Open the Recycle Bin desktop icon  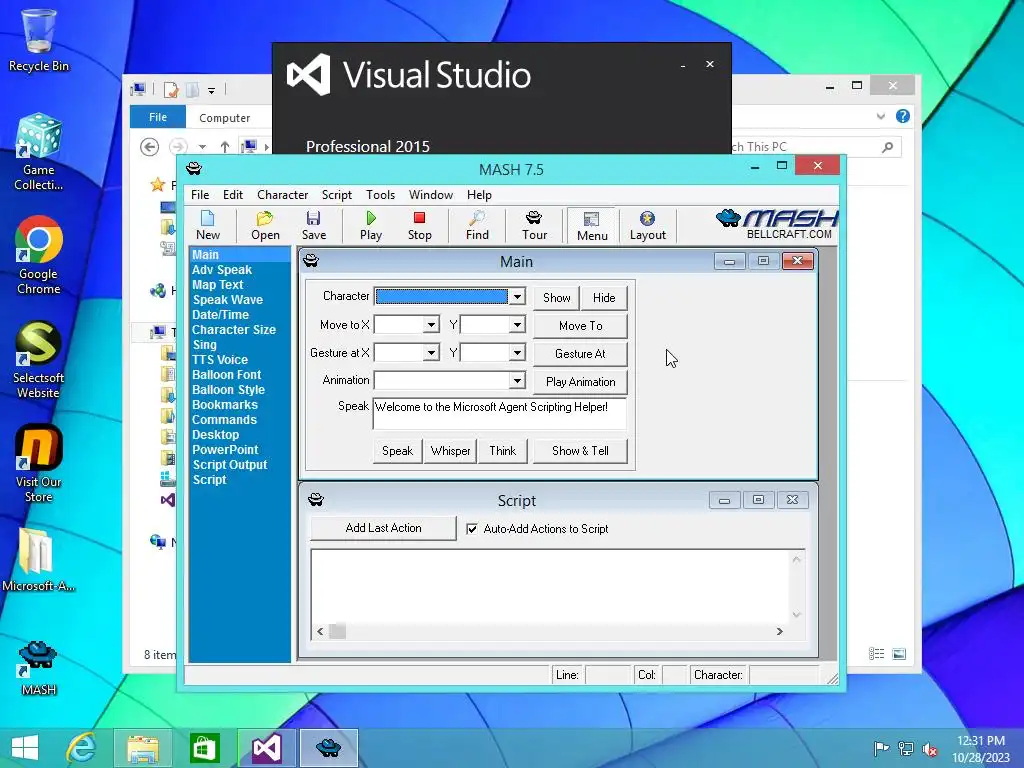pos(39,40)
